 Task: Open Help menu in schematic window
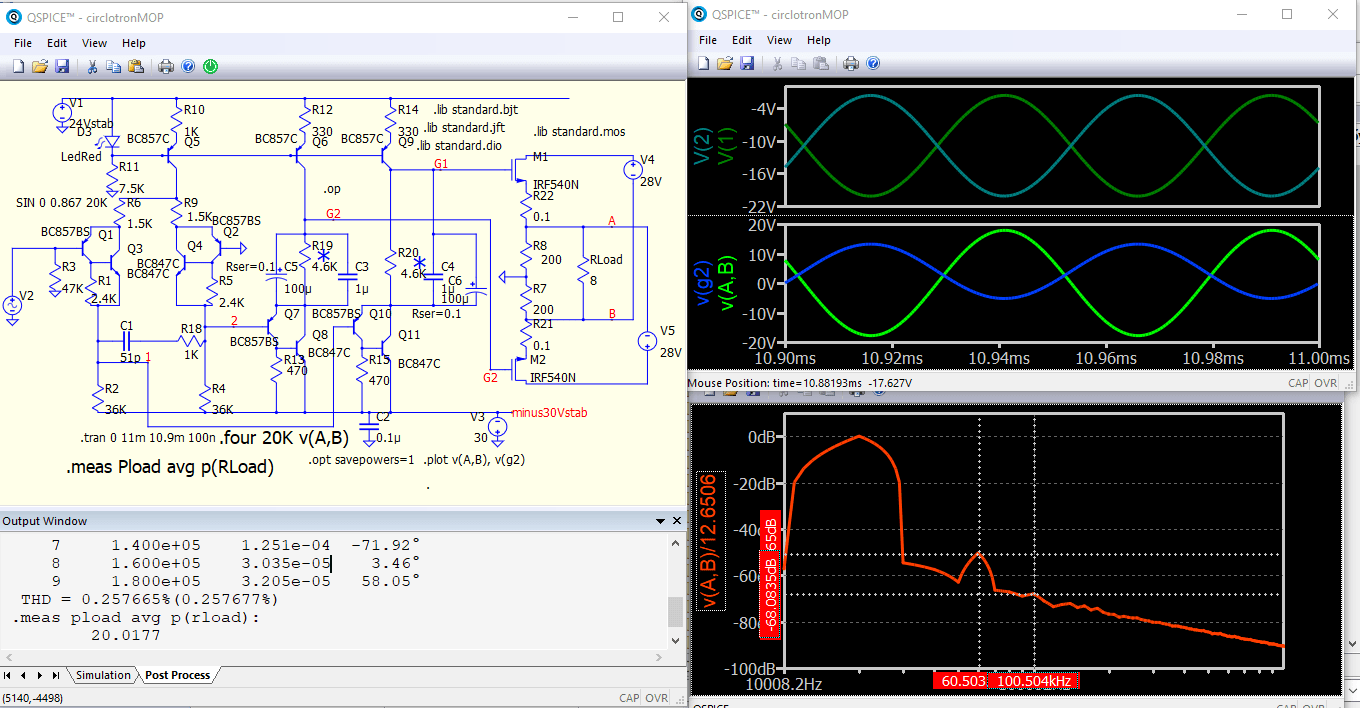pyautogui.click(x=134, y=43)
